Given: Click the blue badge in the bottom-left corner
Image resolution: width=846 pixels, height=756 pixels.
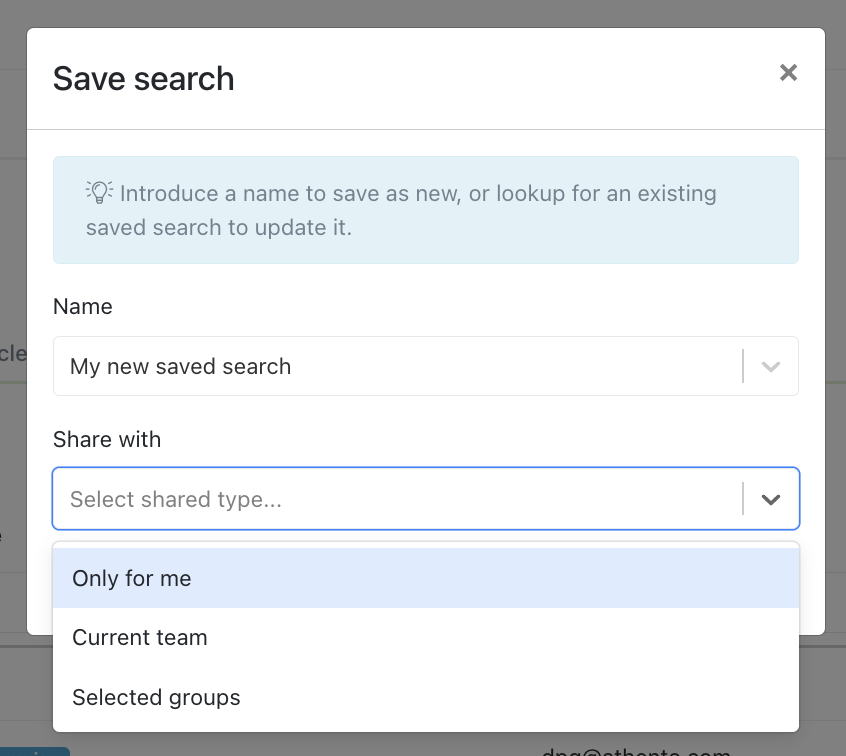Looking at the screenshot, I should pos(35,751).
